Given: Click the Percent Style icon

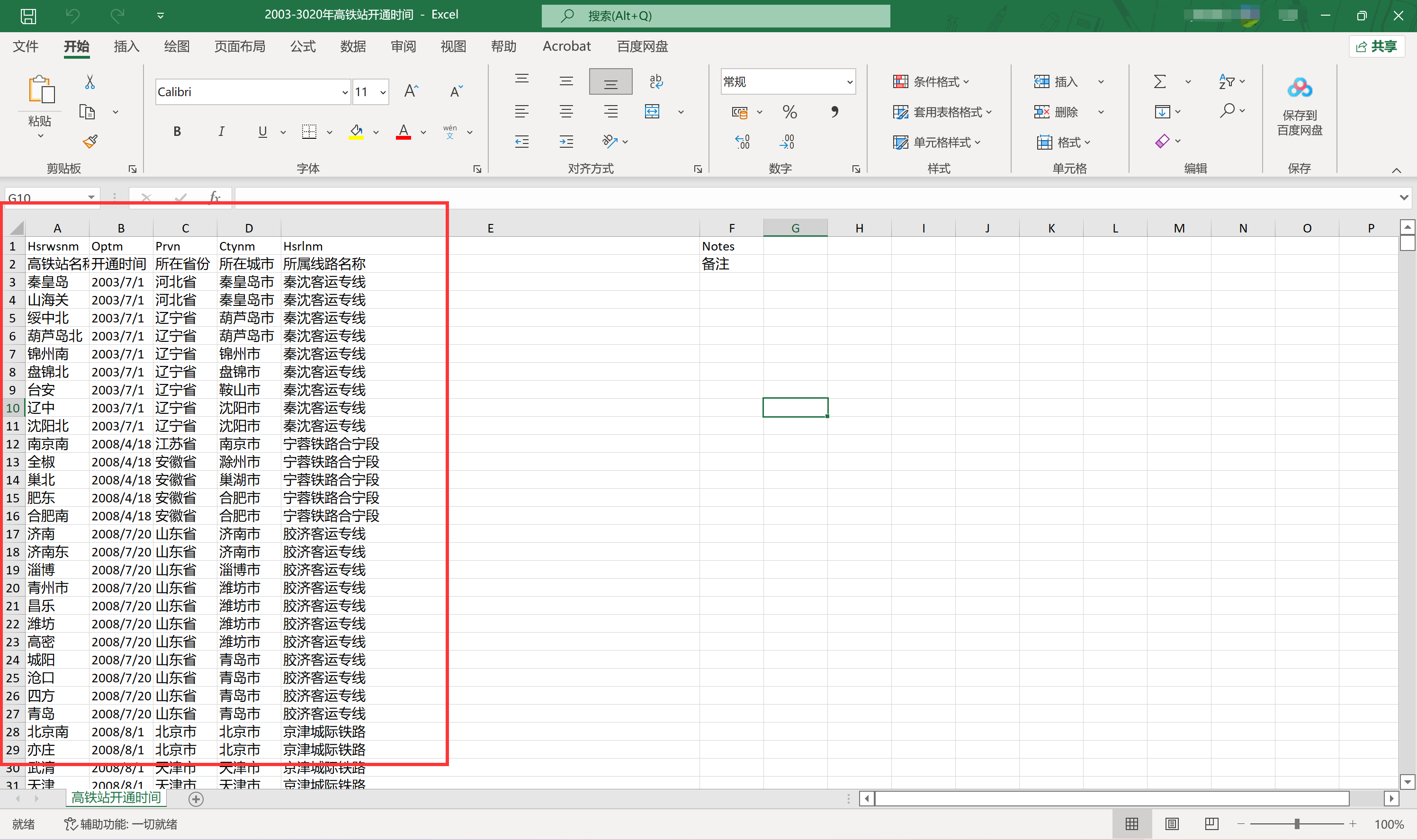Looking at the screenshot, I should tap(789, 111).
